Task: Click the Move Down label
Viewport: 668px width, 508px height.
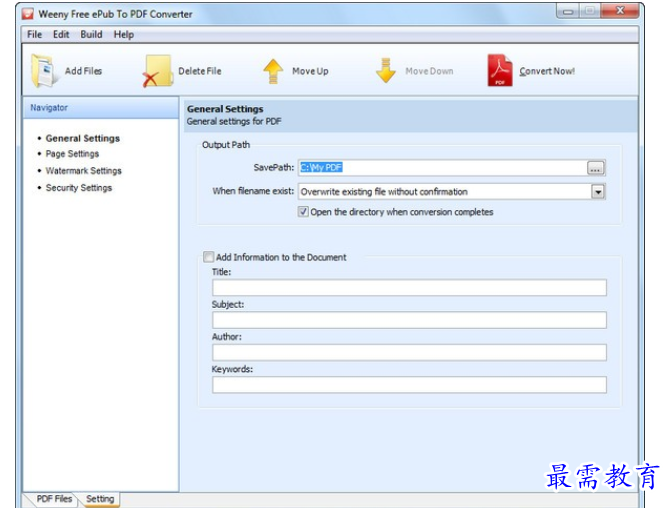Action: click(x=429, y=71)
